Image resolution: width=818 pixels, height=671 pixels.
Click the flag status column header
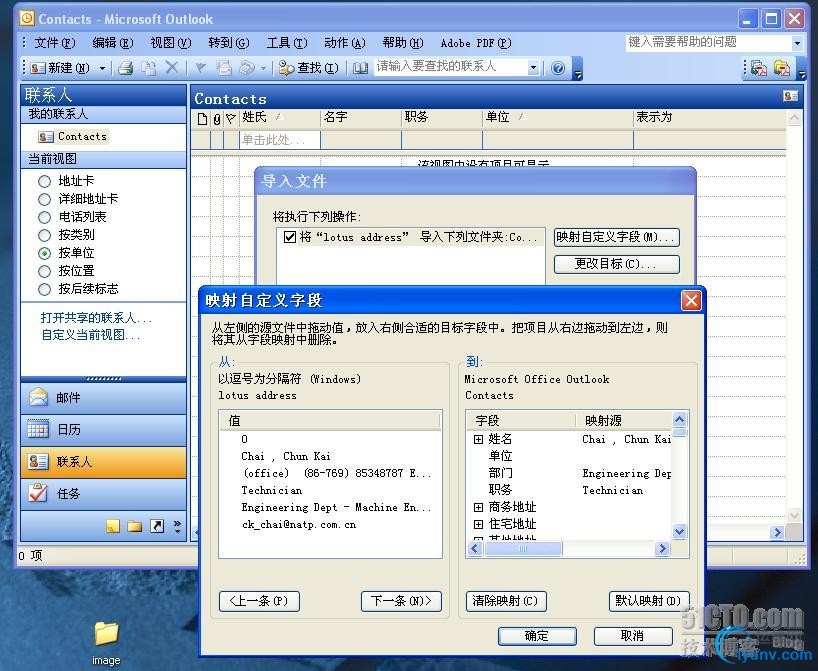[231, 119]
